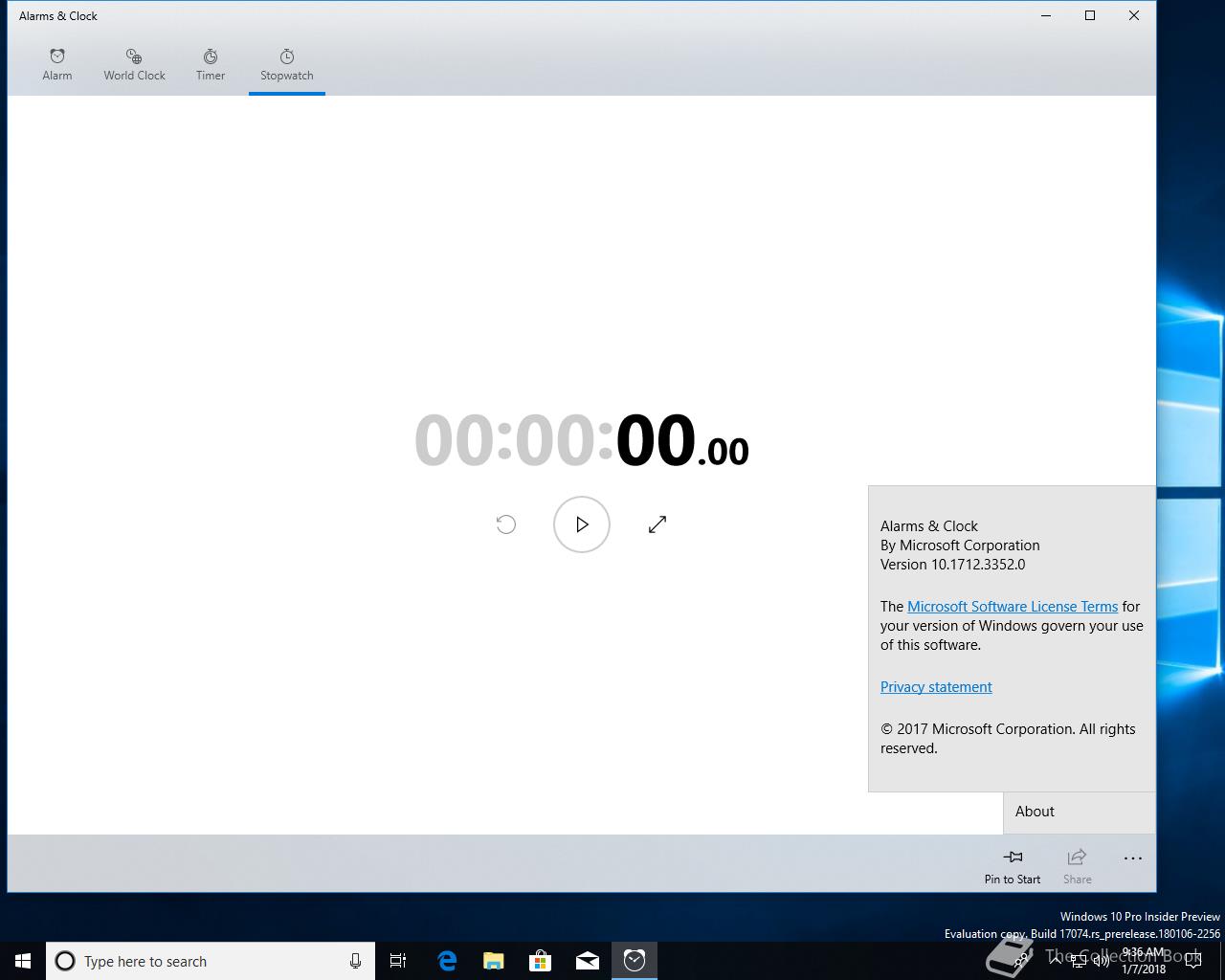
Task: Maximize the Alarms & Clock window
Action: [1090, 15]
